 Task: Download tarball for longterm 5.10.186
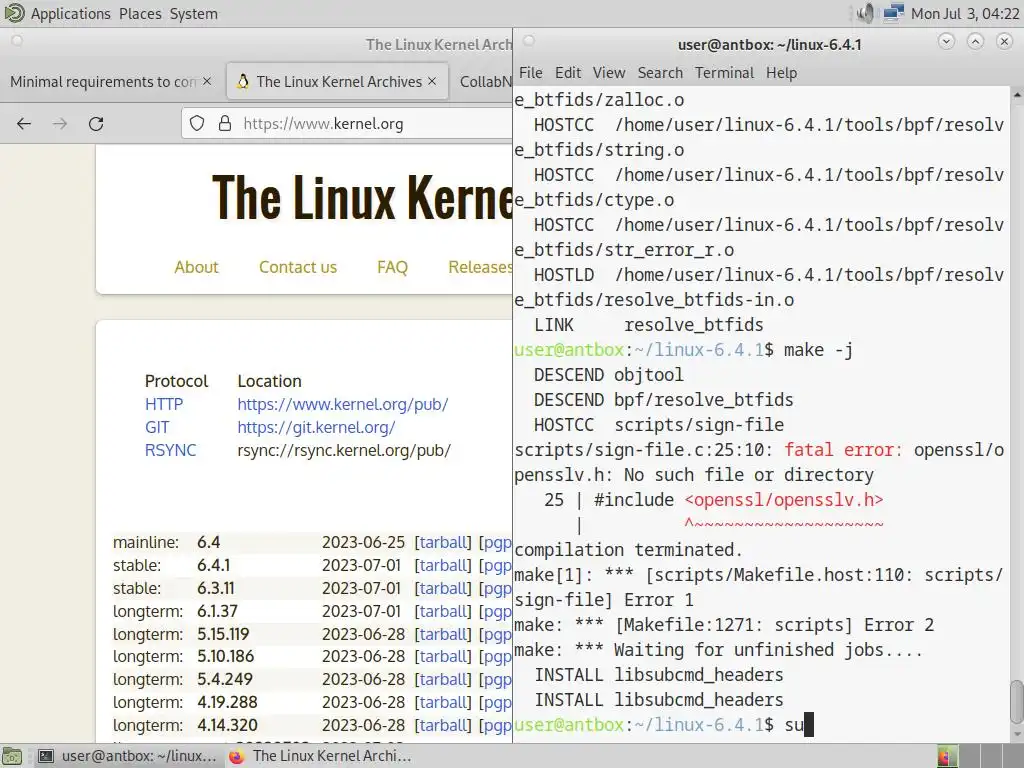443,656
